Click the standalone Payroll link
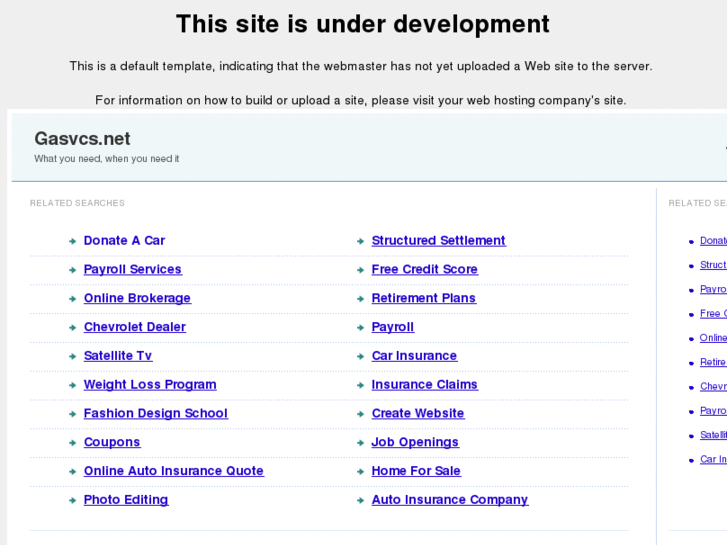The height and width of the screenshot is (545, 727). click(392, 327)
